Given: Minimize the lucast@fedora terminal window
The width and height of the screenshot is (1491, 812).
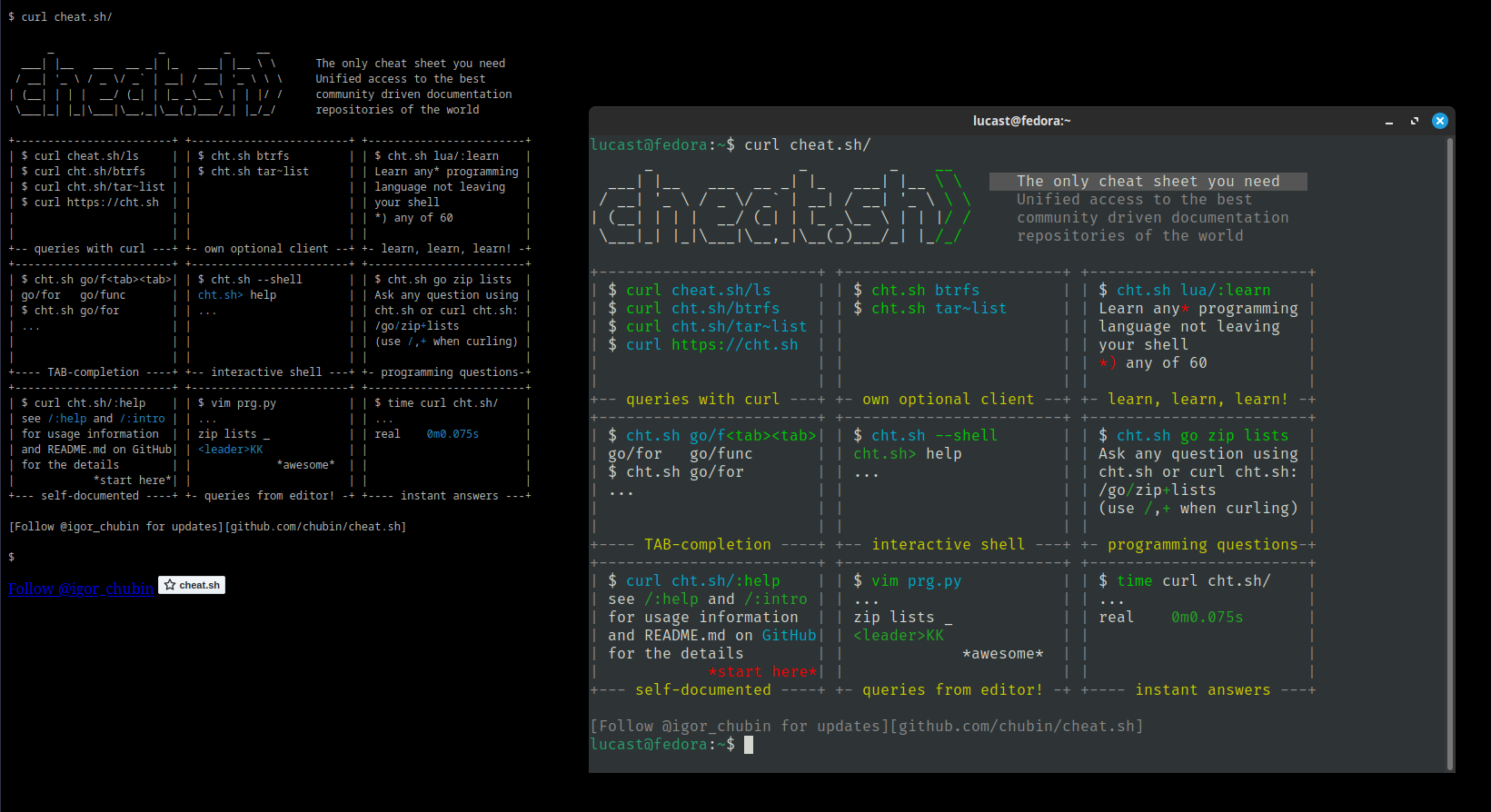Looking at the screenshot, I should (1388, 121).
